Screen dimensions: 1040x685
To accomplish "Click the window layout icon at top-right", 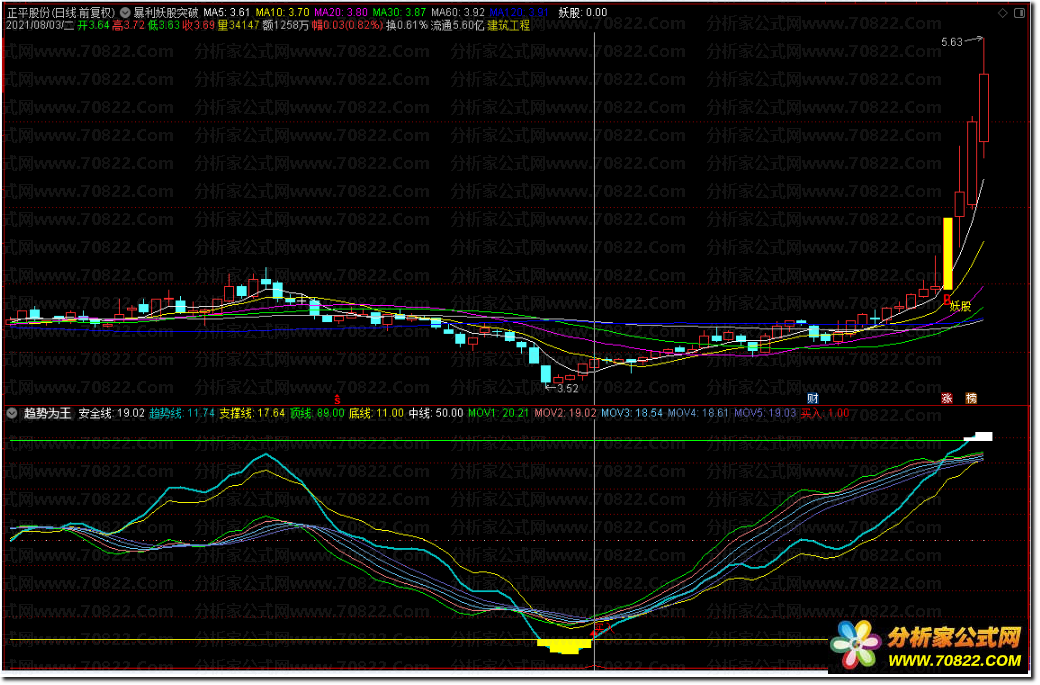I will (1020, 13).
